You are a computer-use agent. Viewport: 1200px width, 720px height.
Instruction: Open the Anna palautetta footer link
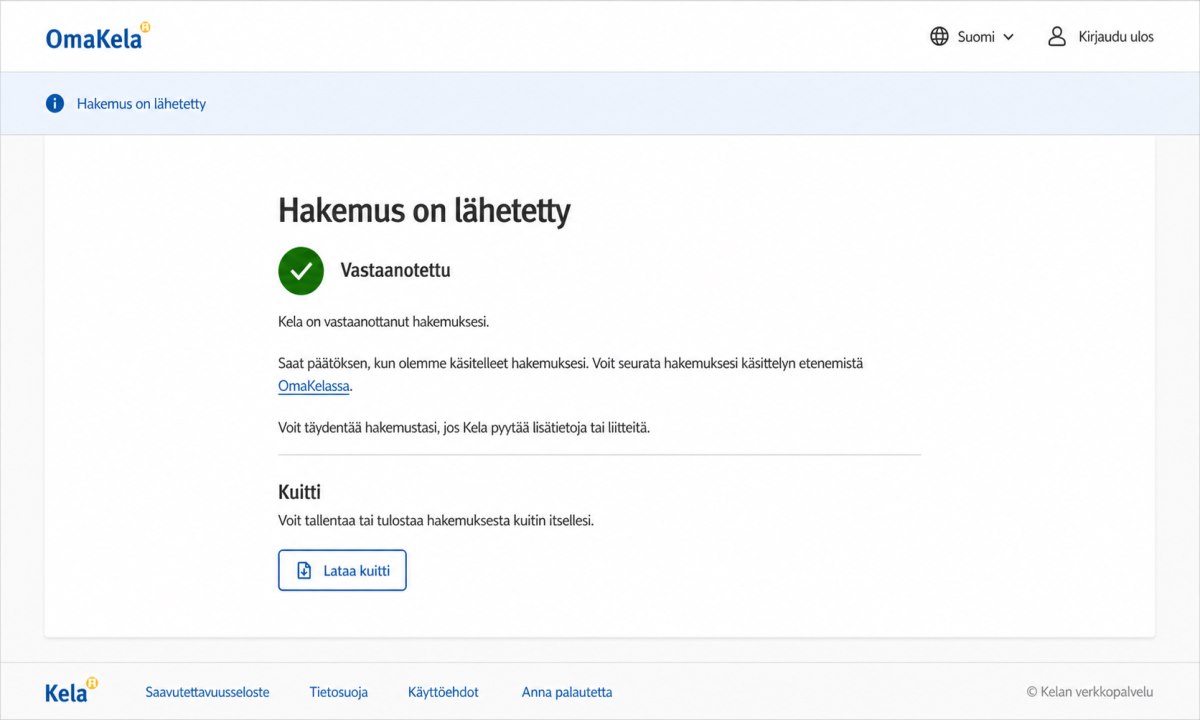[x=567, y=692]
